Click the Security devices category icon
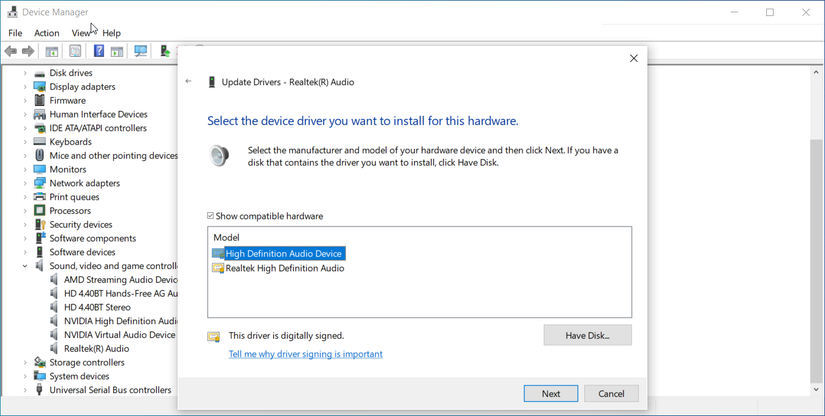825x416 pixels. (x=39, y=225)
